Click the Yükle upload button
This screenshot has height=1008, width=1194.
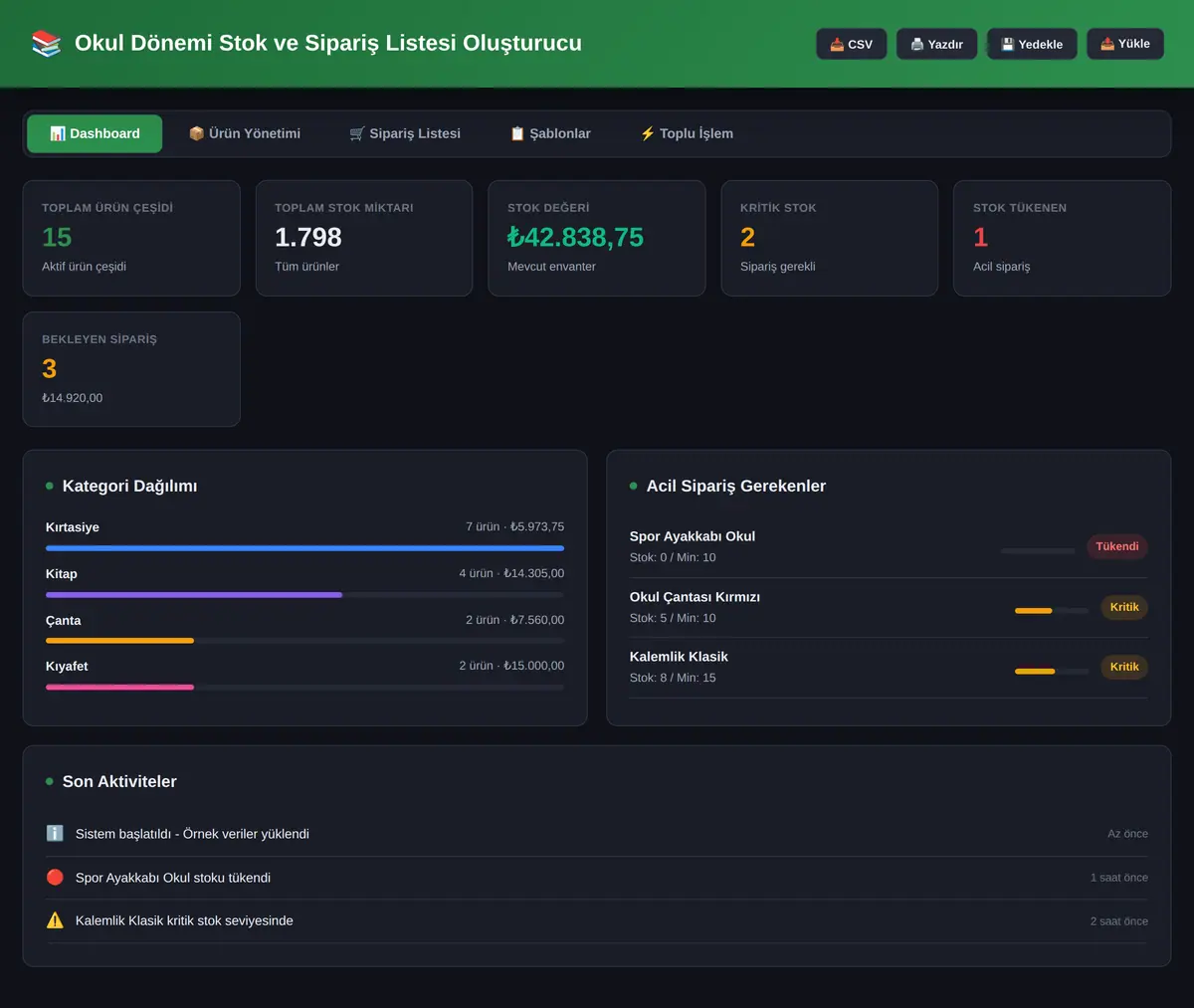point(1125,44)
